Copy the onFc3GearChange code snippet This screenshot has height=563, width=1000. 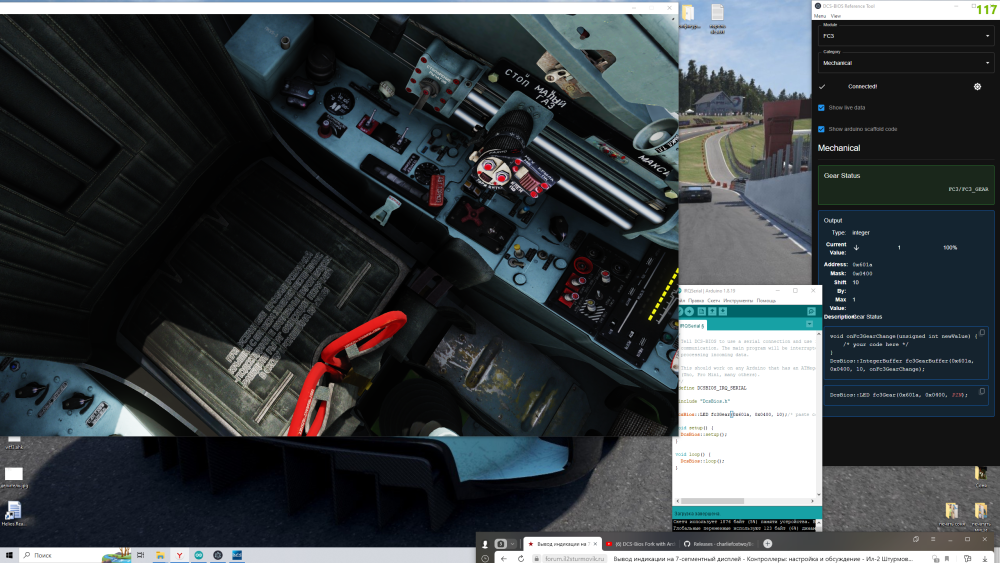[983, 334]
